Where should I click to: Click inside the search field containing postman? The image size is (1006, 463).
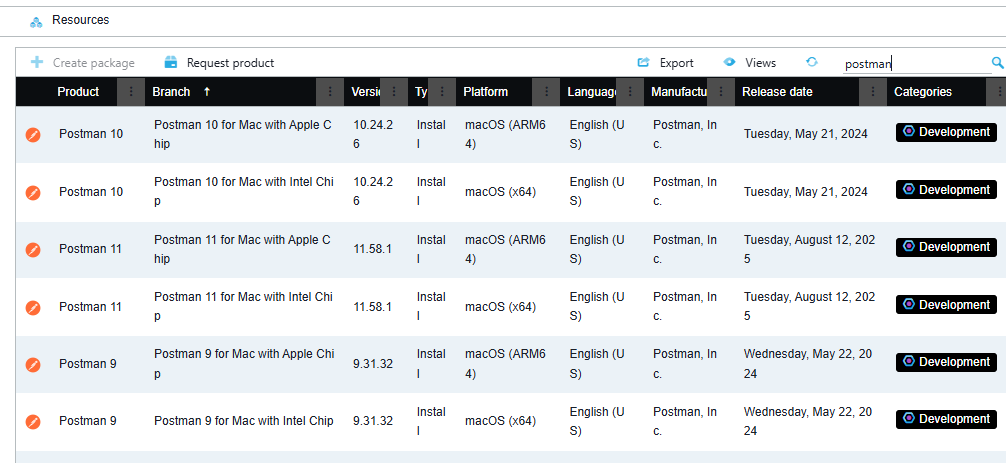click(x=915, y=63)
